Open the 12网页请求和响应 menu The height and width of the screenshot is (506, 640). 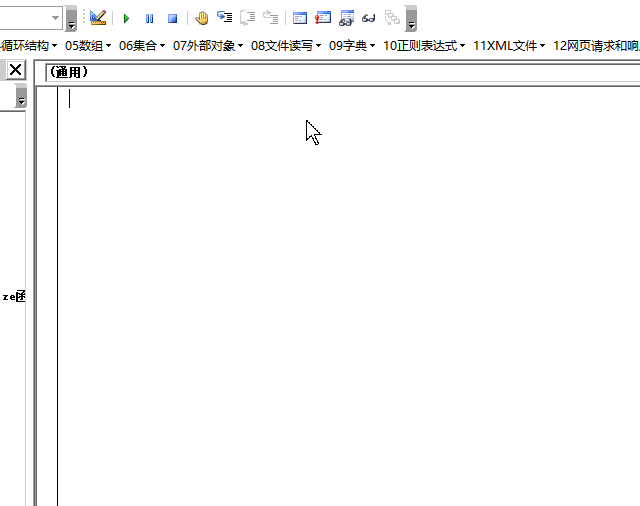(596, 46)
